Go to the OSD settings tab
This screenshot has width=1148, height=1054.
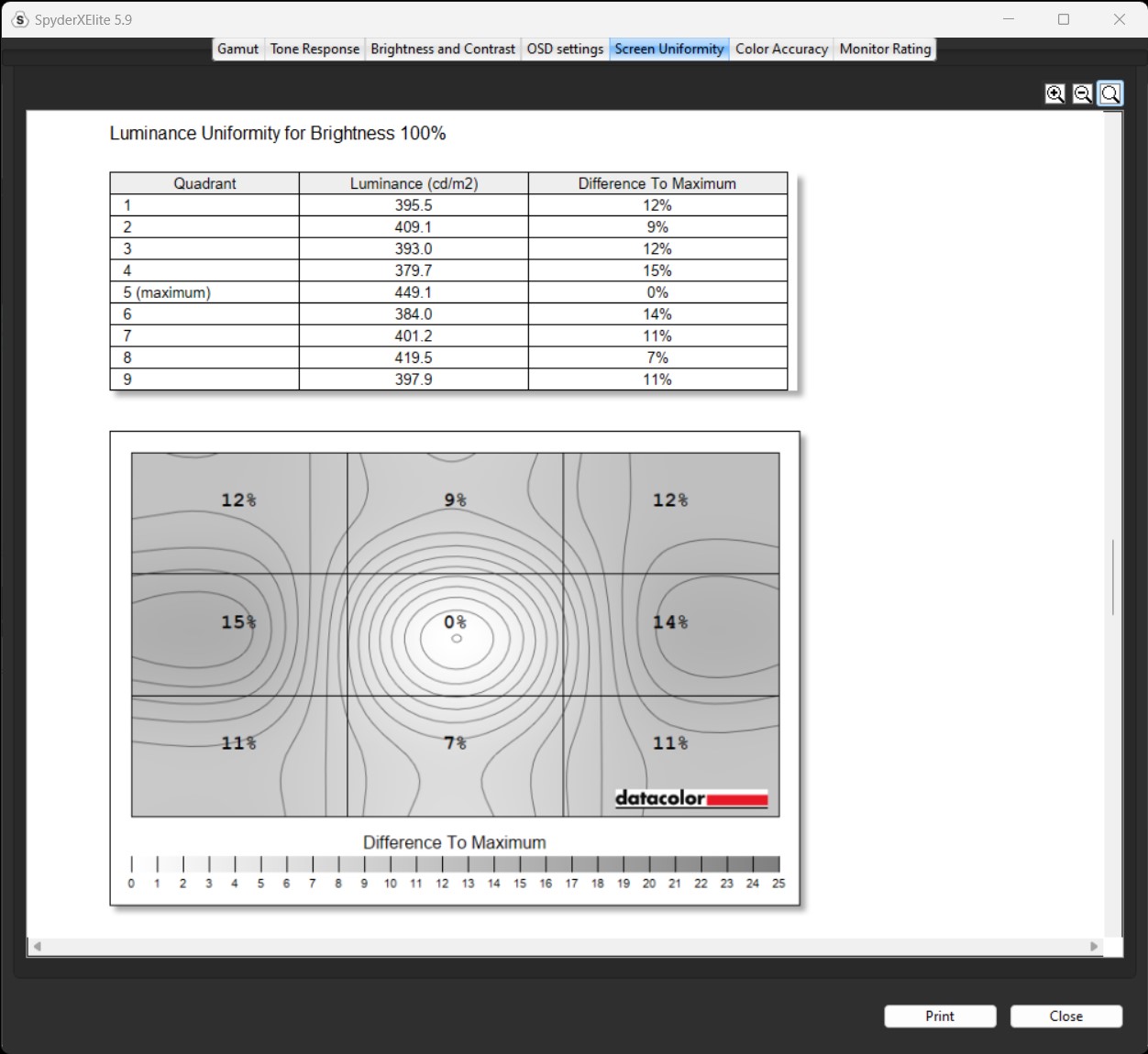565,49
